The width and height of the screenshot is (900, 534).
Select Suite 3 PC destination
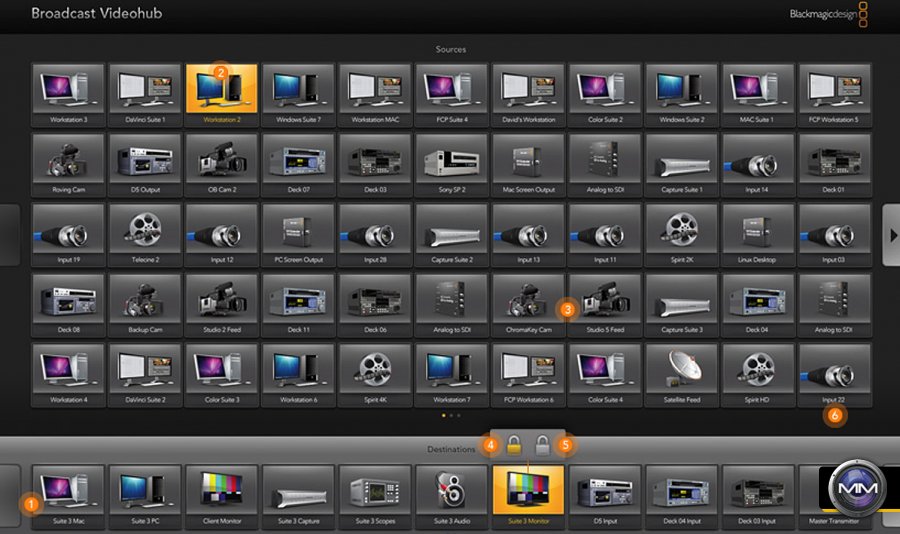145,497
